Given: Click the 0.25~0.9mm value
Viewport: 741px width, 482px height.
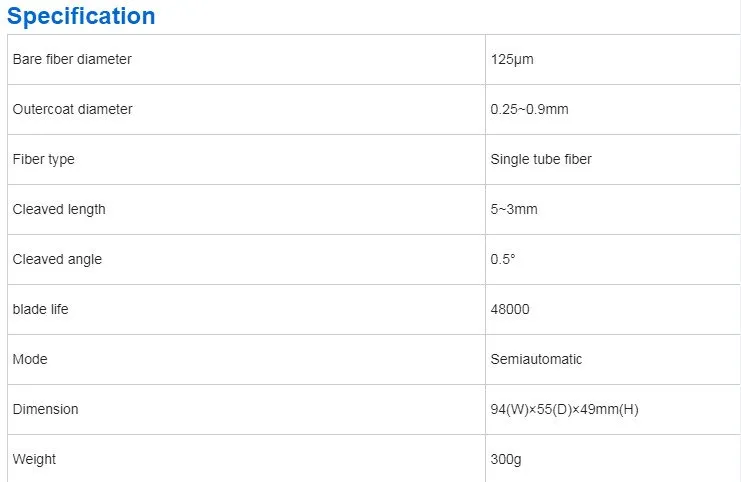Looking at the screenshot, I should (x=529, y=109).
